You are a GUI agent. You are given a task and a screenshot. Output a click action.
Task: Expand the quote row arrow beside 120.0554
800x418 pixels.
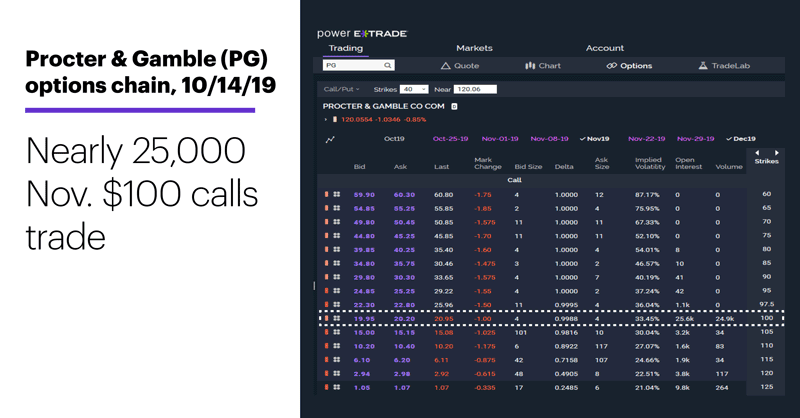[326, 119]
